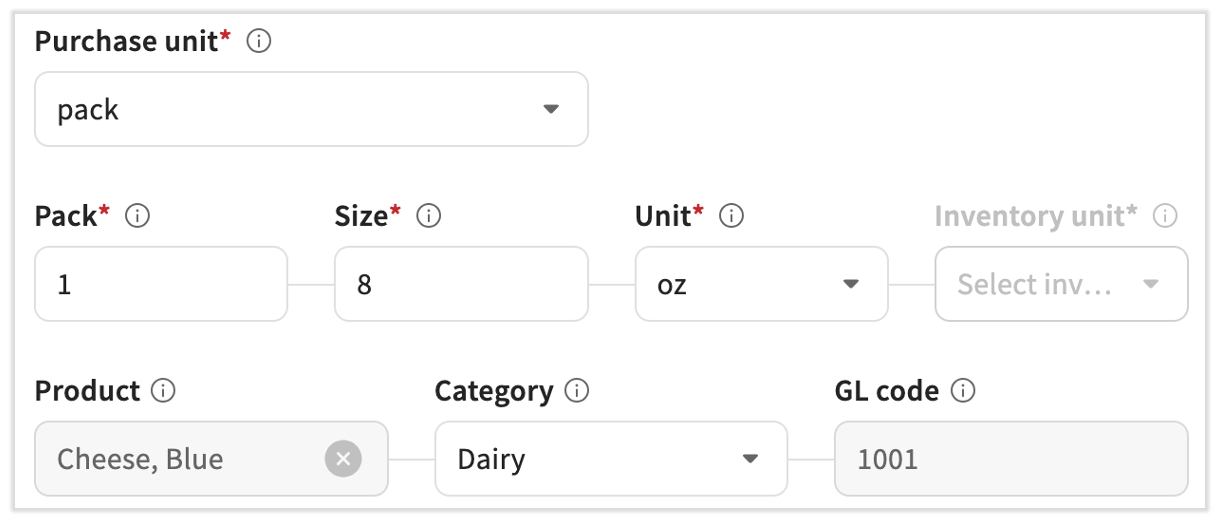
Task: Click into the Pack input field
Action: tap(161, 284)
